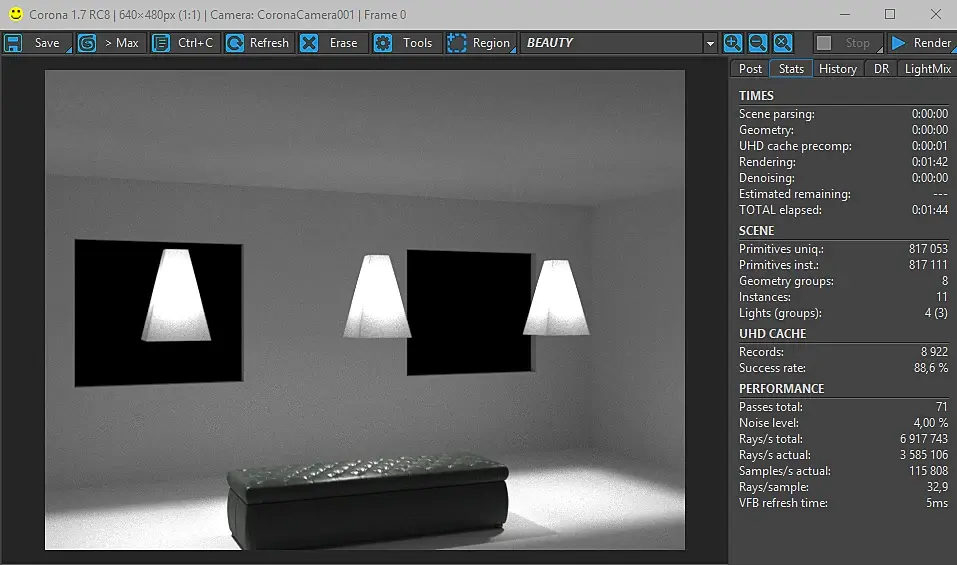Click the Erase text label

pos(344,43)
